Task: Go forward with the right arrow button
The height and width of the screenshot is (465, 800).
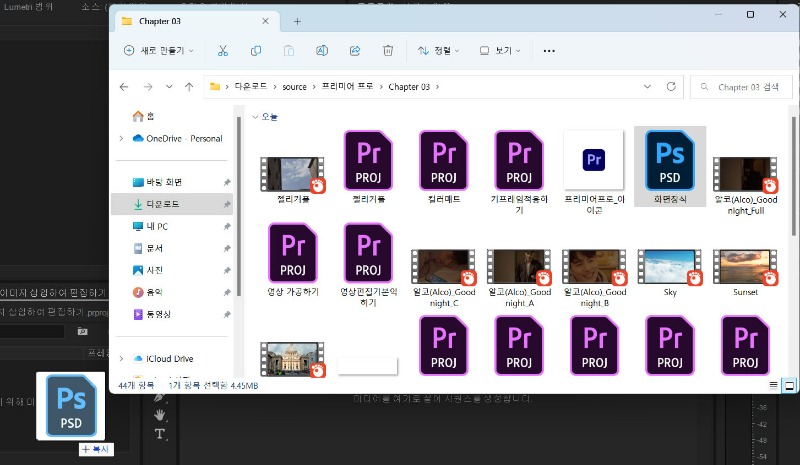Action: 148,87
